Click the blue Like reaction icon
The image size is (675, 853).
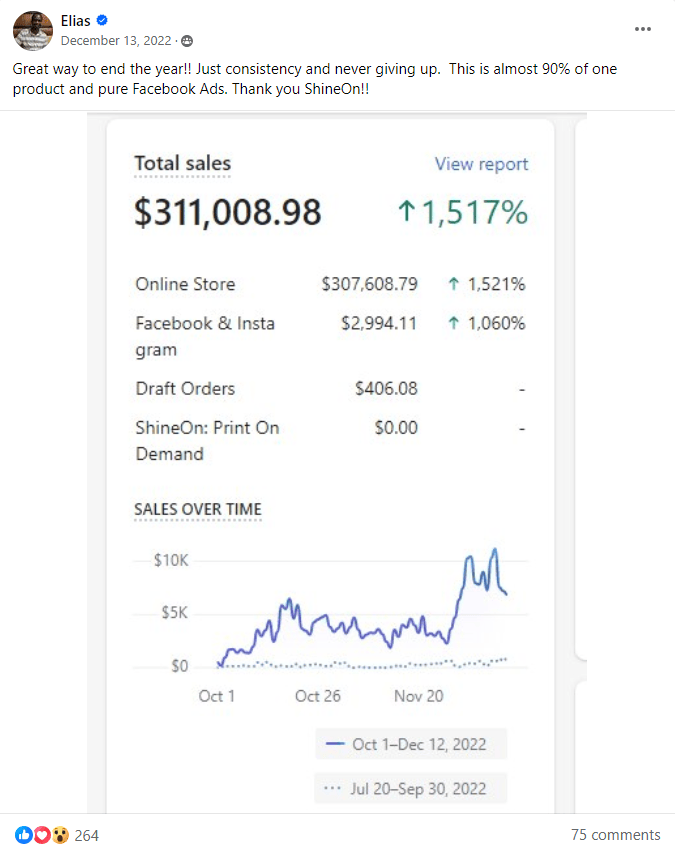(23, 835)
